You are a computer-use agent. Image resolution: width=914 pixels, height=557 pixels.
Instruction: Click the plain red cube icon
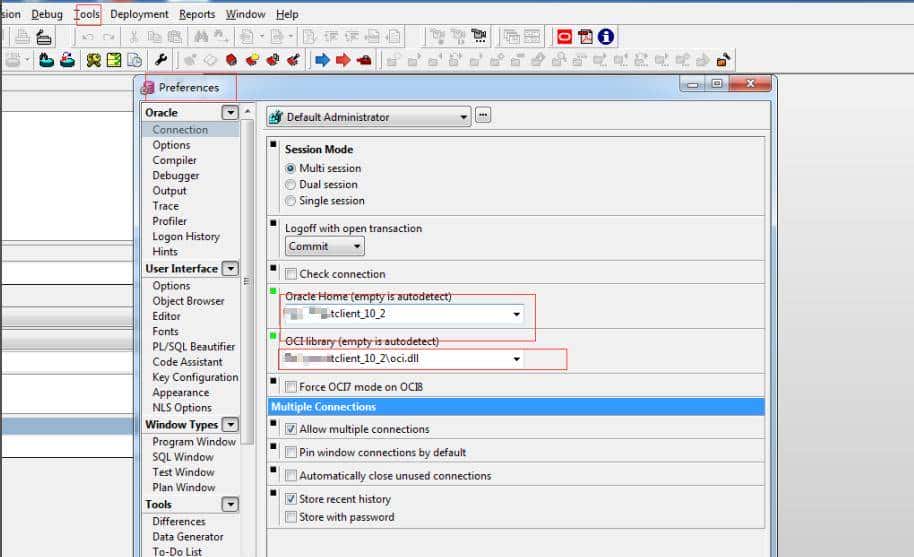pos(231,60)
